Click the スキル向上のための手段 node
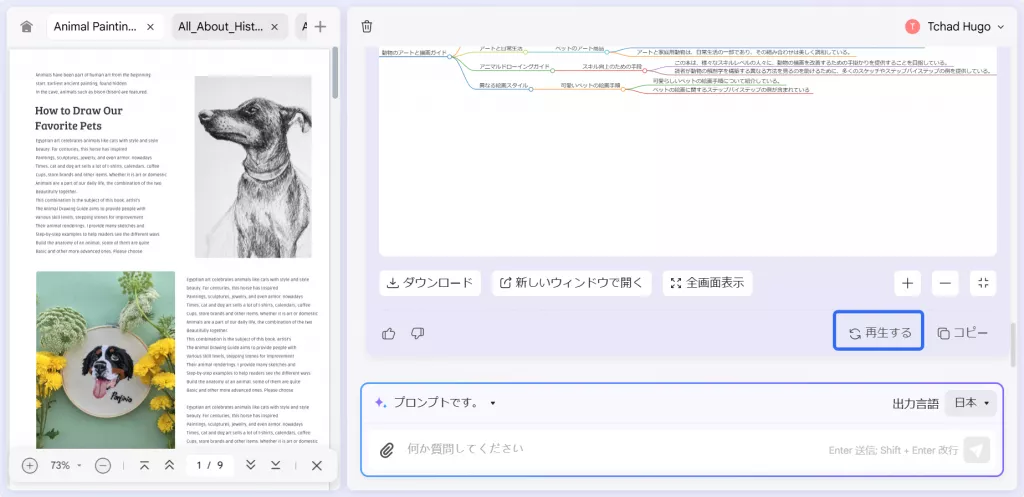 (x=612, y=67)
